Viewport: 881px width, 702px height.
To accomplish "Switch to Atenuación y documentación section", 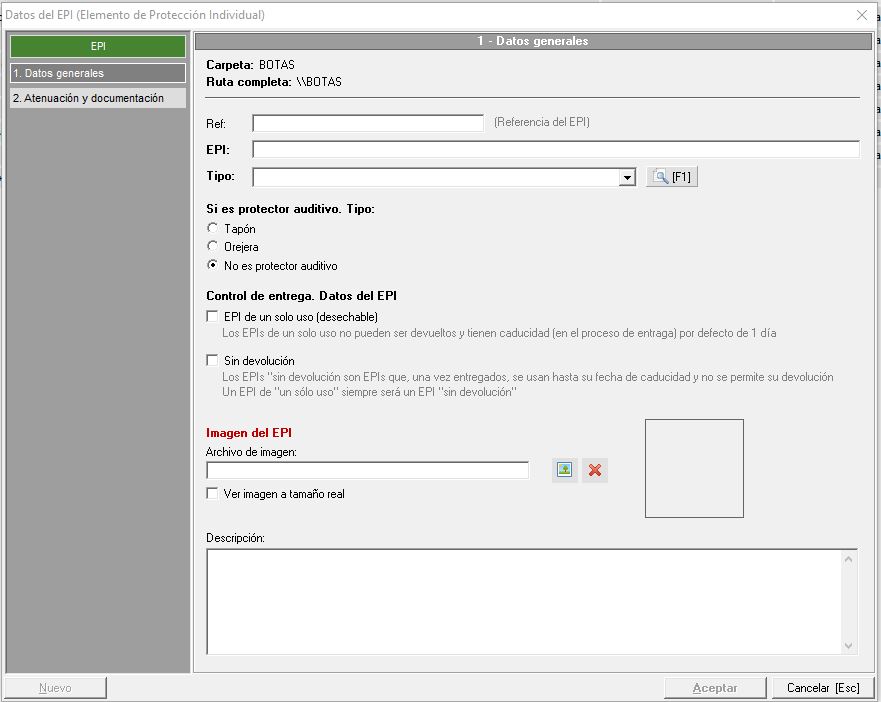I will 97,98.
